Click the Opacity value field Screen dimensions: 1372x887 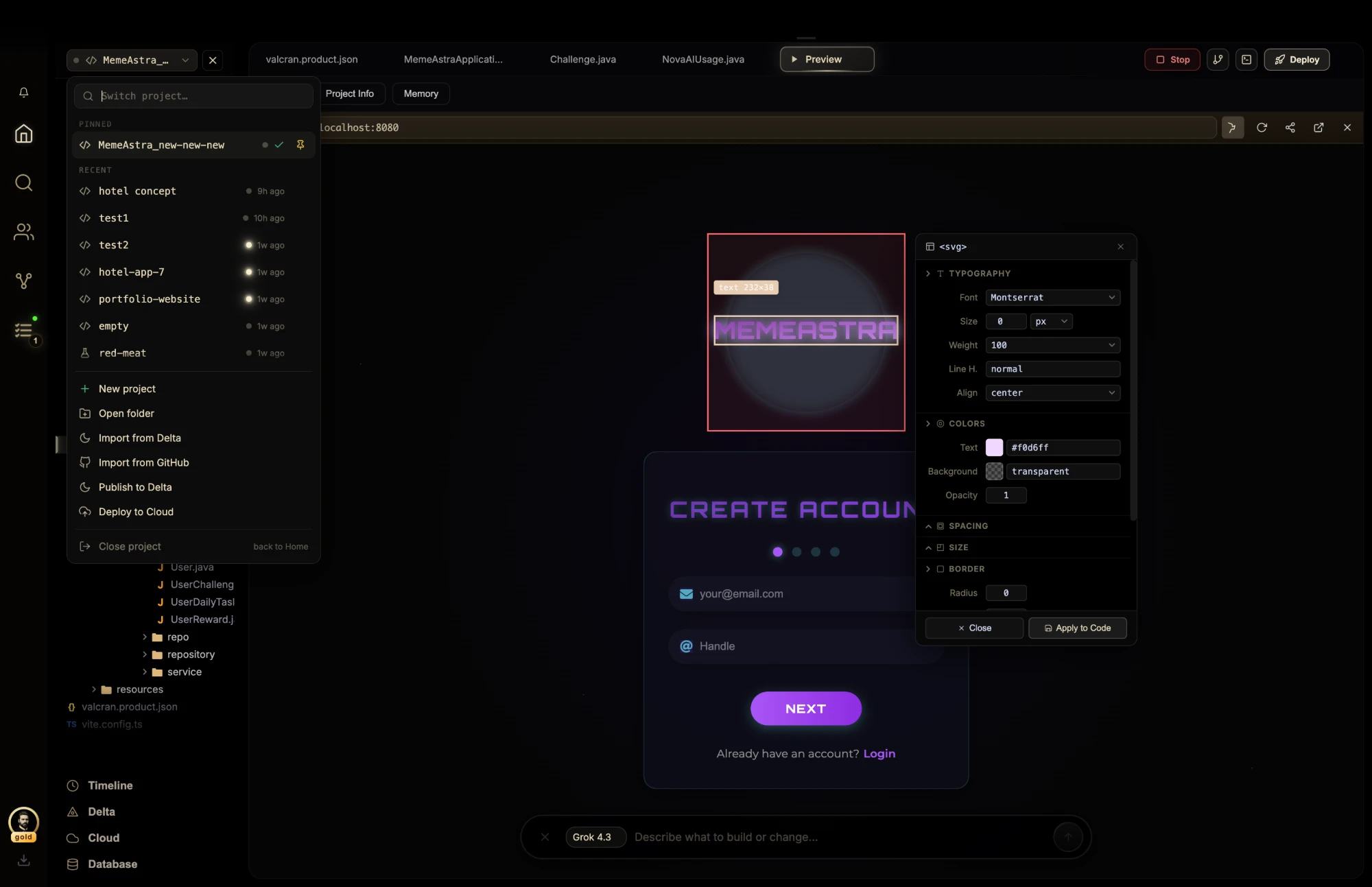pyautogui.click(x=1006, y=495)
